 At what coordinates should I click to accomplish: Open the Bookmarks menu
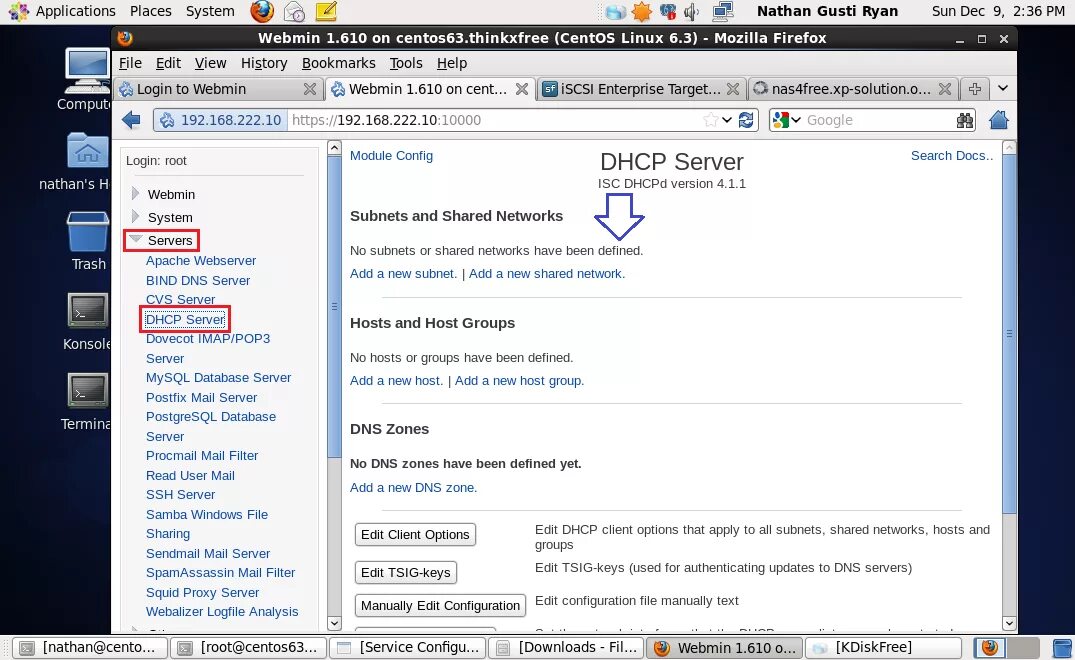pyautogui.click(x=339, y=63)
